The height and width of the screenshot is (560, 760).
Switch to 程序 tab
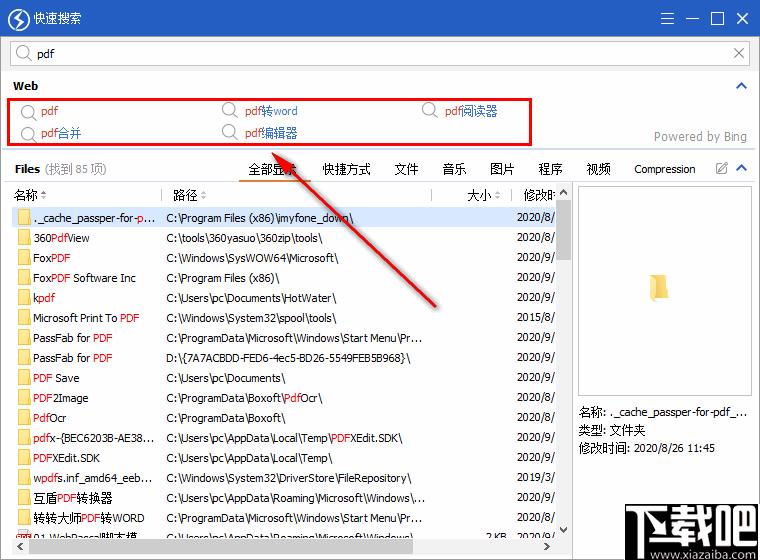(x=550, y=169)
